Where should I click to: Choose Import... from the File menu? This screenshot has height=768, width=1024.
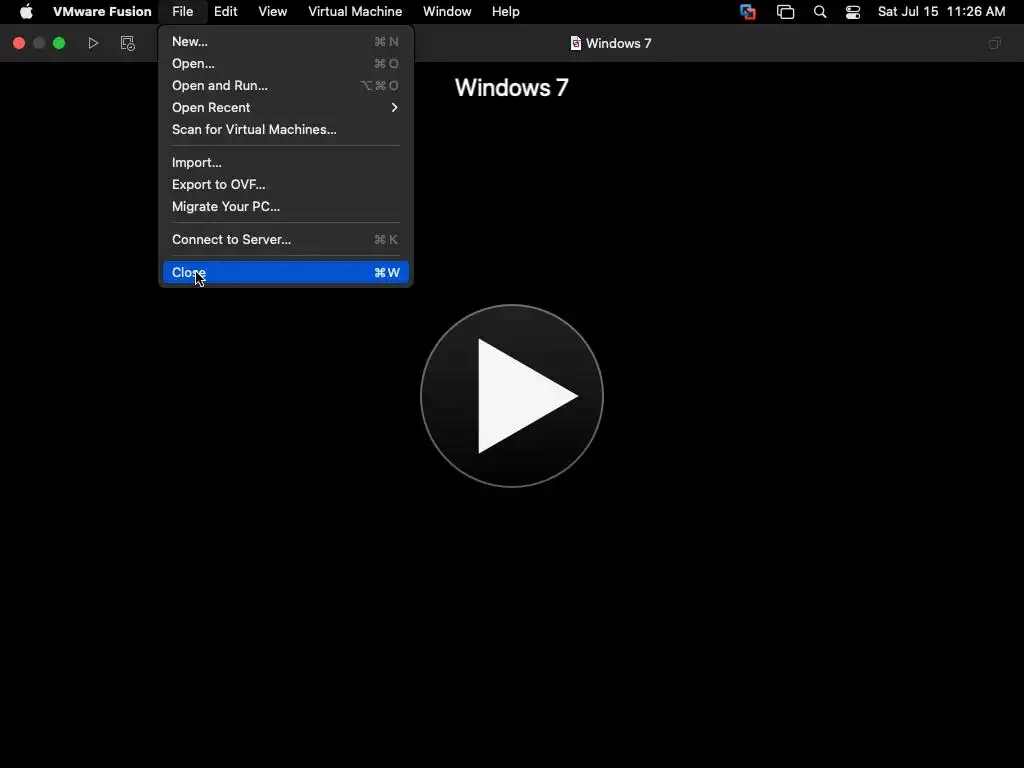point(285,163)
